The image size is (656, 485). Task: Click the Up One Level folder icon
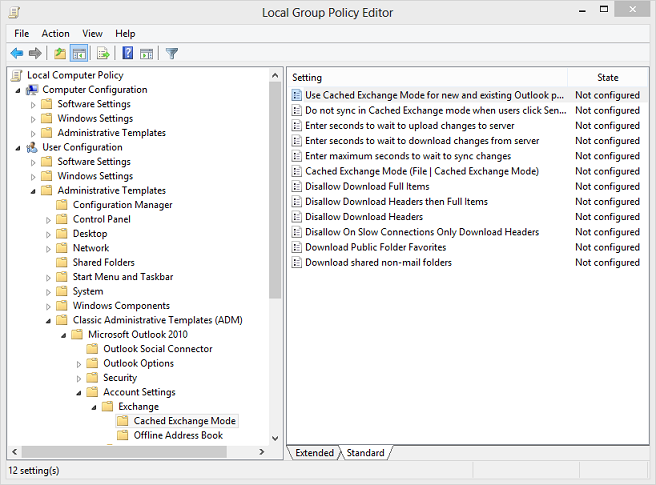(60, 53)
